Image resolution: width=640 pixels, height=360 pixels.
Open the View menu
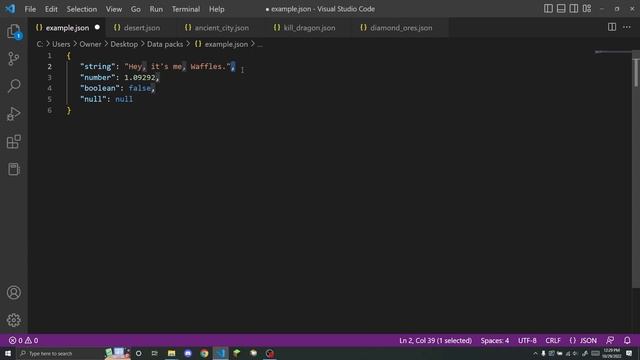click(114, 9)
